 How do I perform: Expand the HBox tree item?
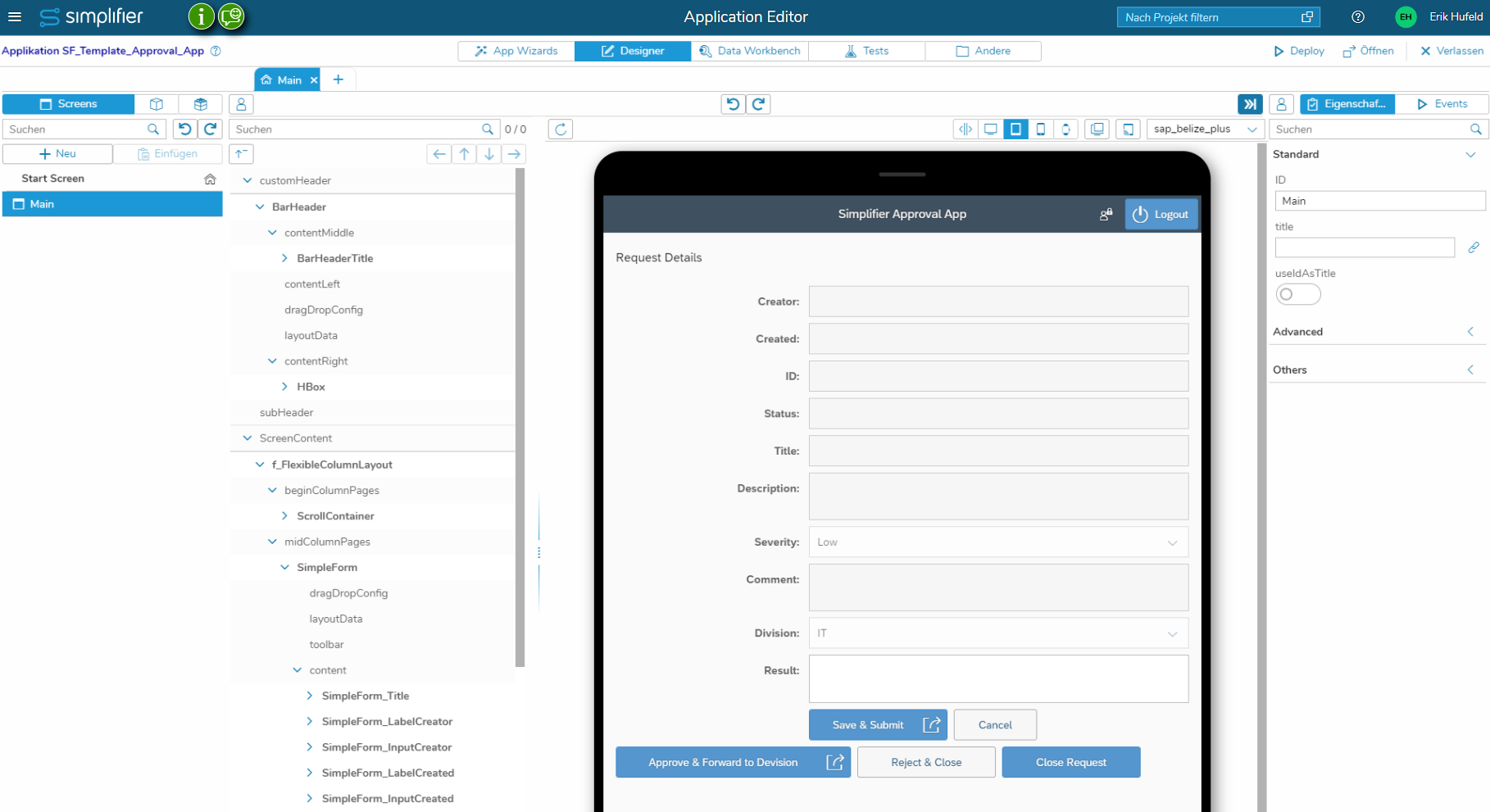click(284, 386)
